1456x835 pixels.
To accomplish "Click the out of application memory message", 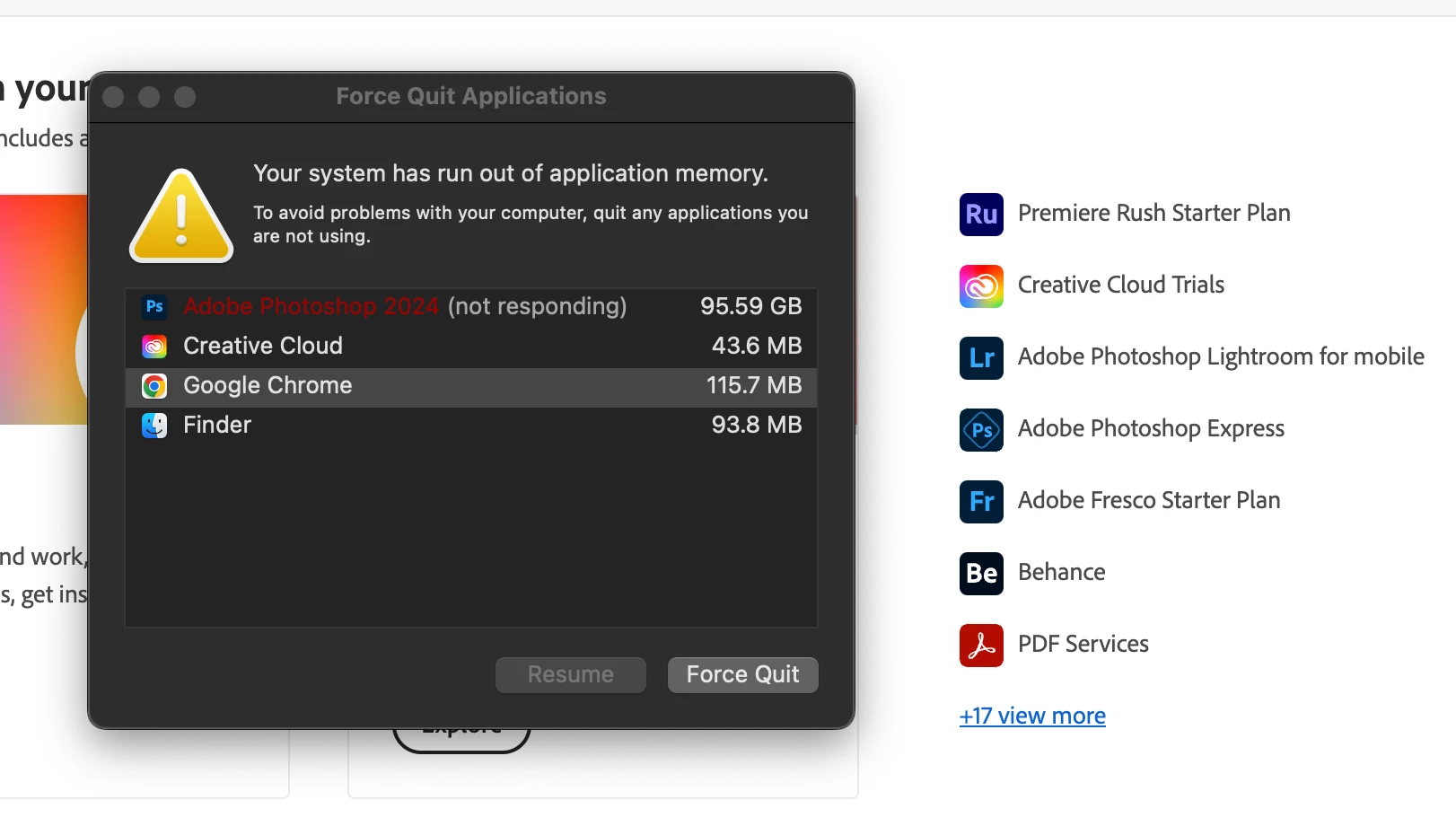I will (x=511, y=173).
